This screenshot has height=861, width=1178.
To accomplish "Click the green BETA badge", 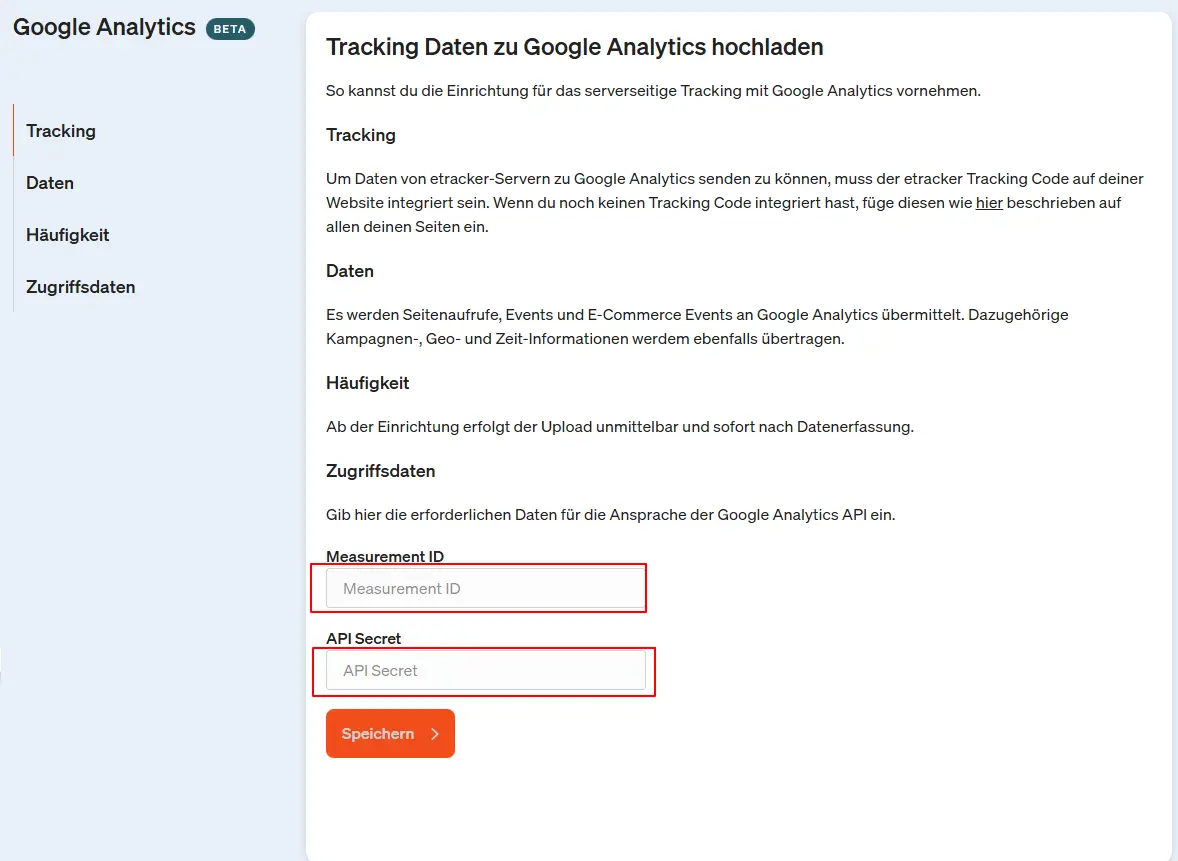I will coord(230,29).
